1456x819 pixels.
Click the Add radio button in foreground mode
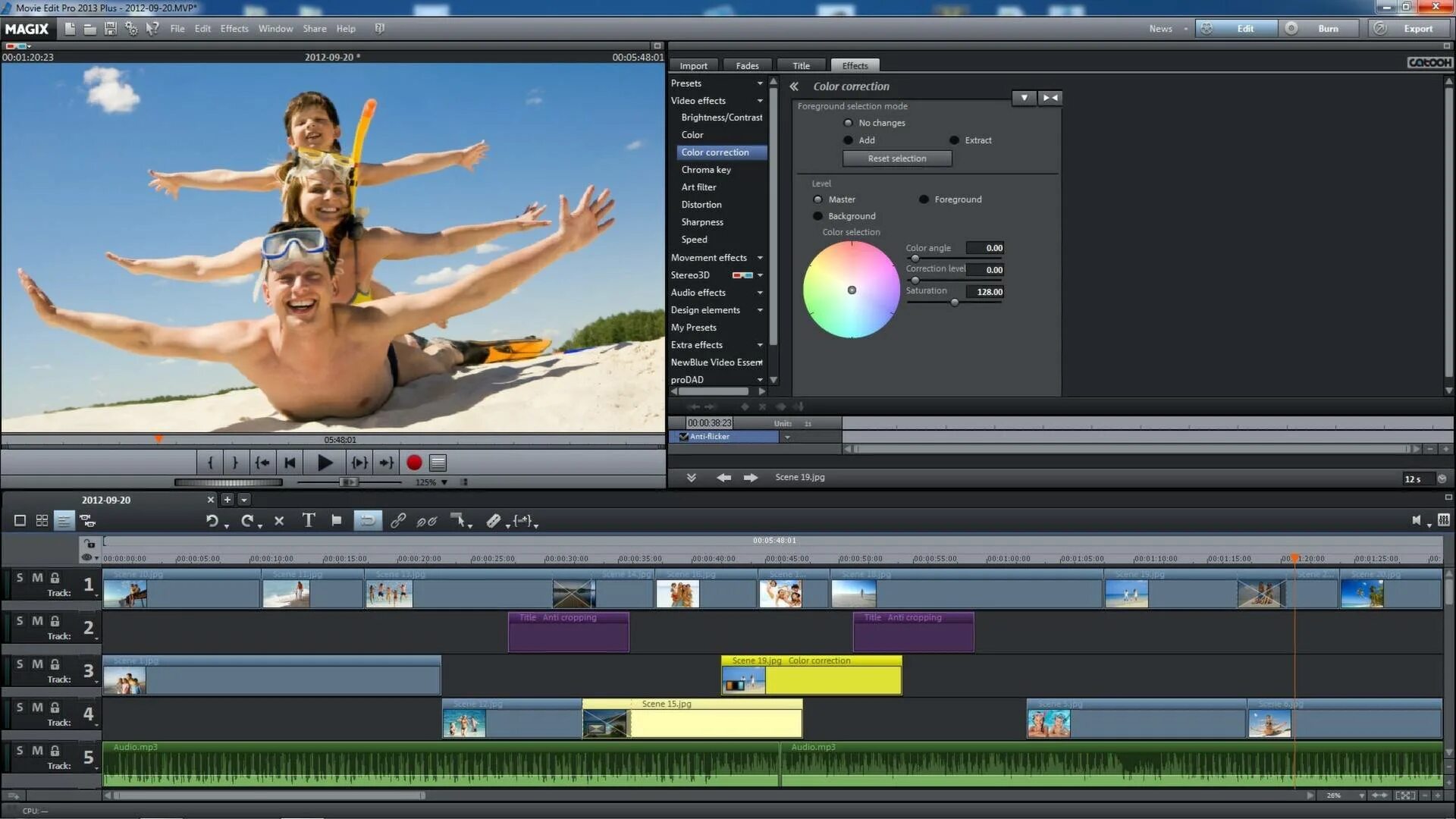point(849,140)
